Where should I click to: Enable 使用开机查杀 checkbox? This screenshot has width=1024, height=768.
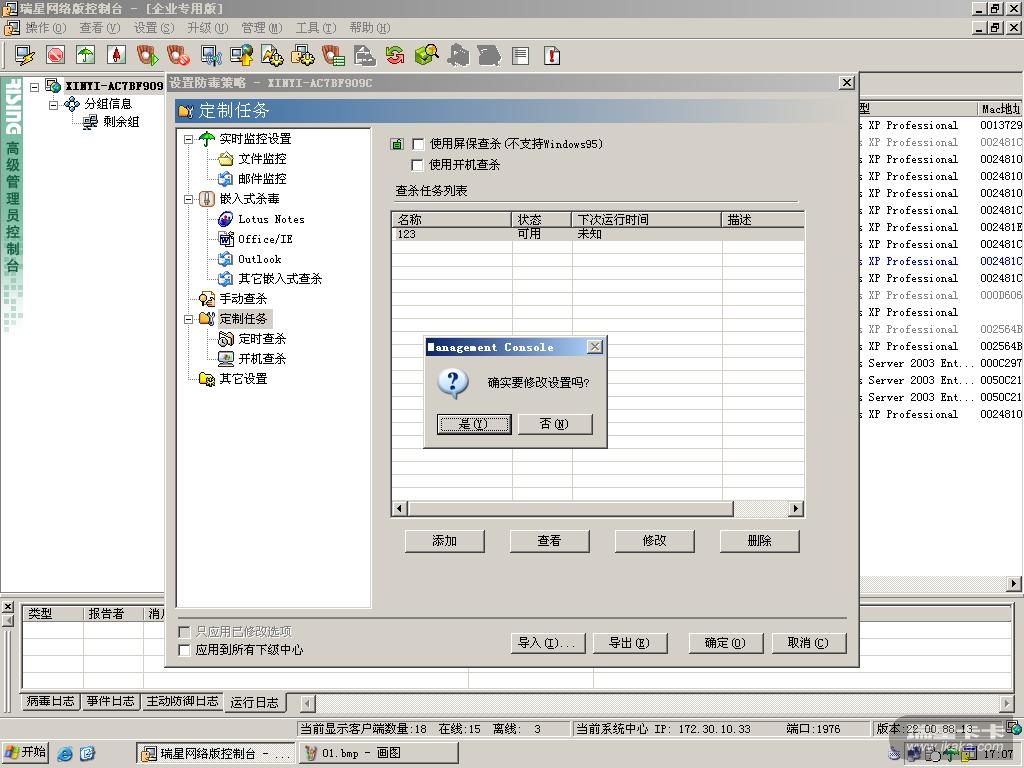point(418,165)
